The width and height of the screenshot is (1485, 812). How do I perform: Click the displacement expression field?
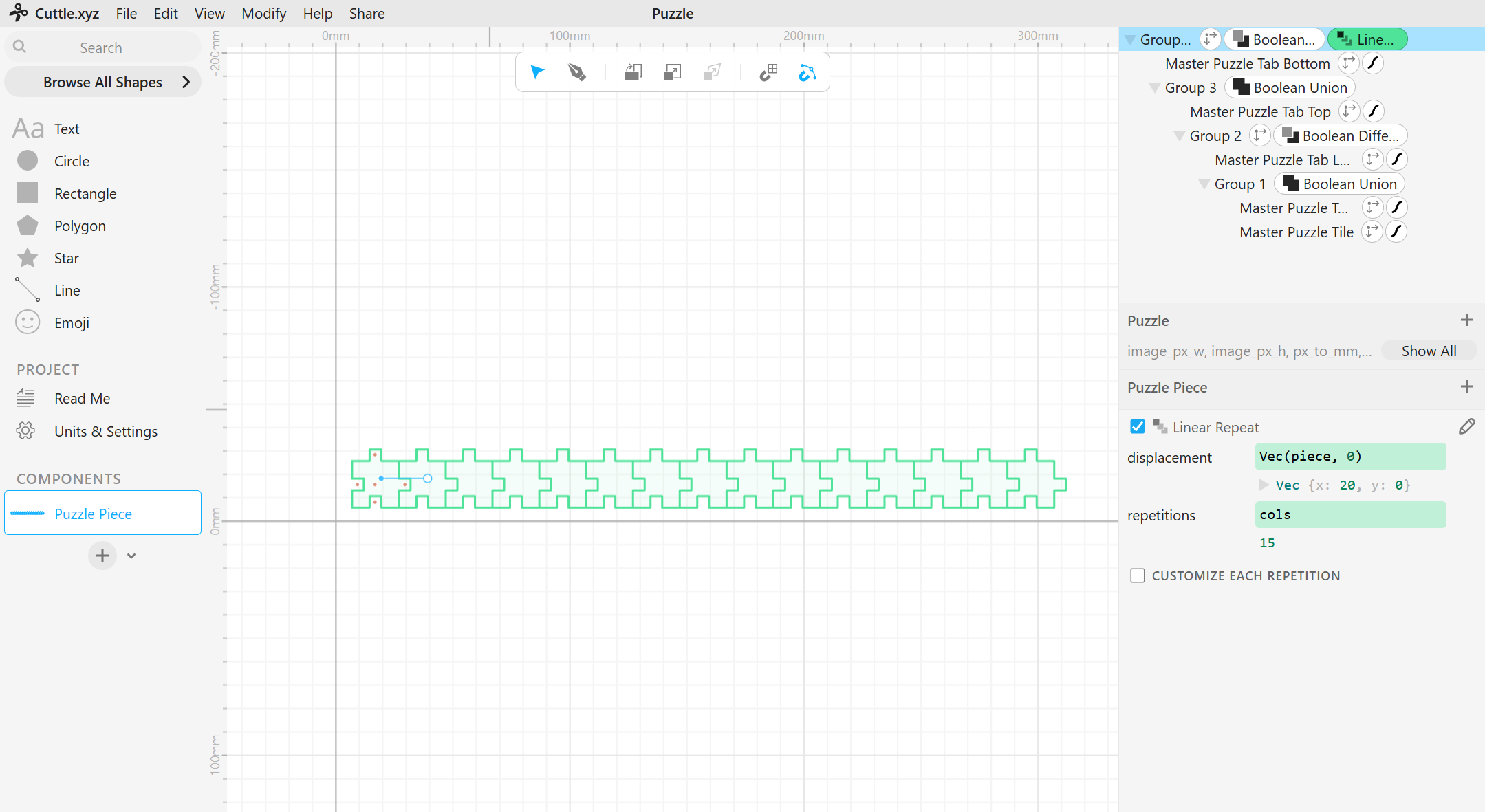click(1350, 457)
